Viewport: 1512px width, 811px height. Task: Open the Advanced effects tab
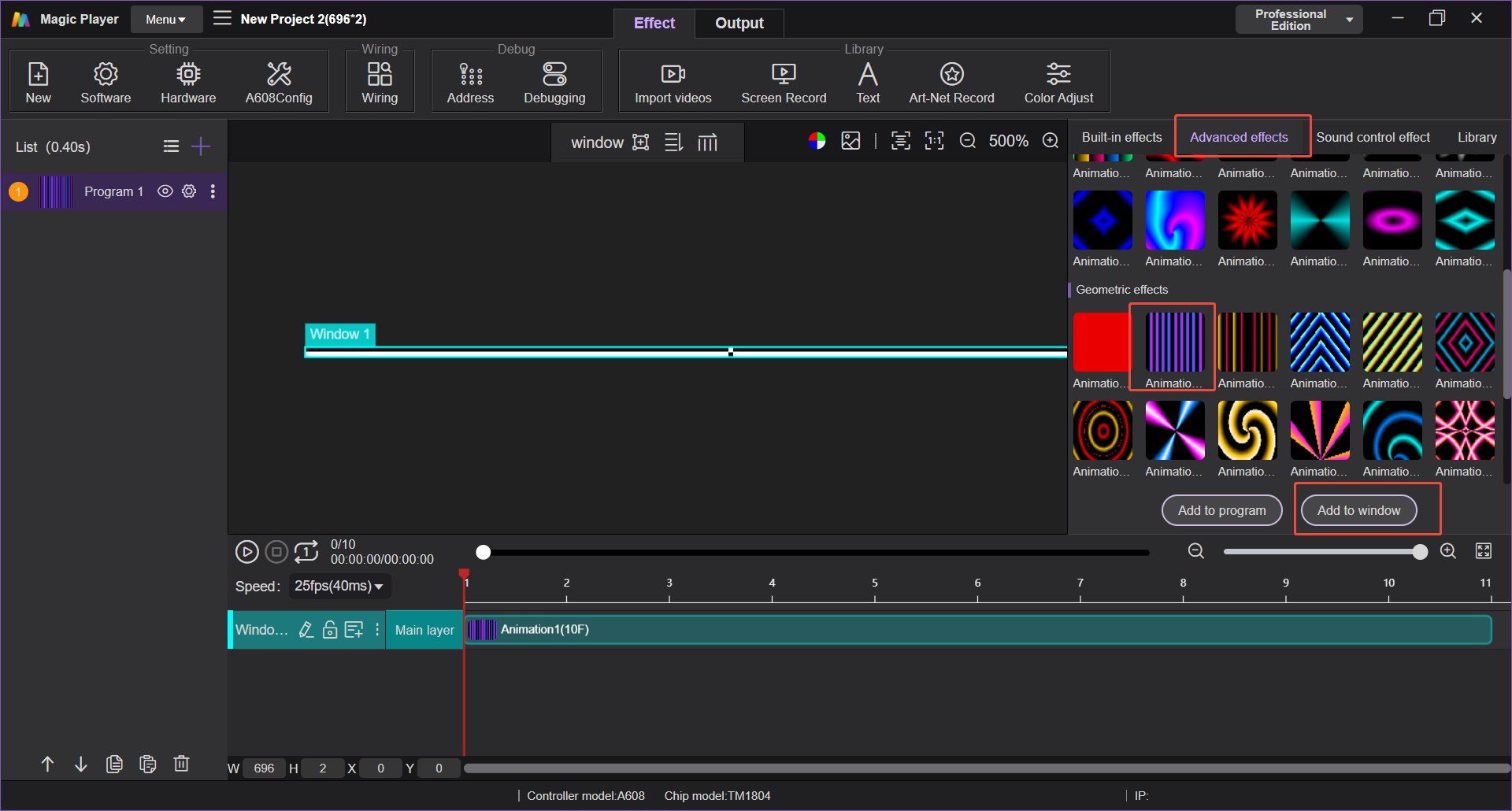click(x=1239, y=137)
